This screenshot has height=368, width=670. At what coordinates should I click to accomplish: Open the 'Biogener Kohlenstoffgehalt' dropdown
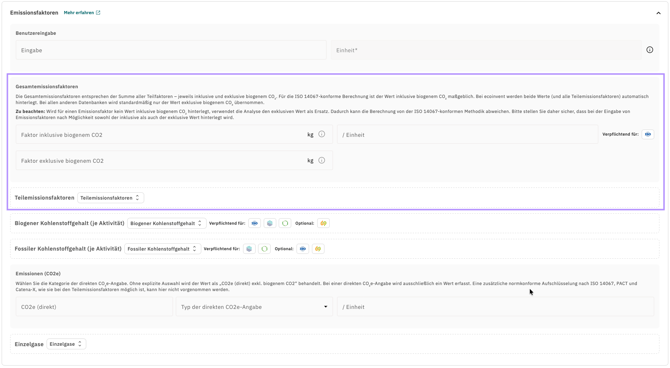tap(166, 223)
